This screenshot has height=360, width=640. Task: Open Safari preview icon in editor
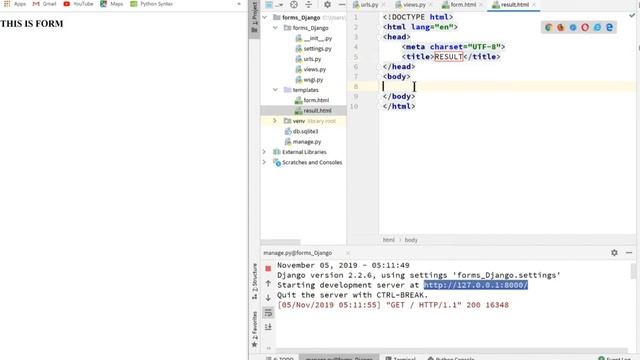click(x=573, y=27)
